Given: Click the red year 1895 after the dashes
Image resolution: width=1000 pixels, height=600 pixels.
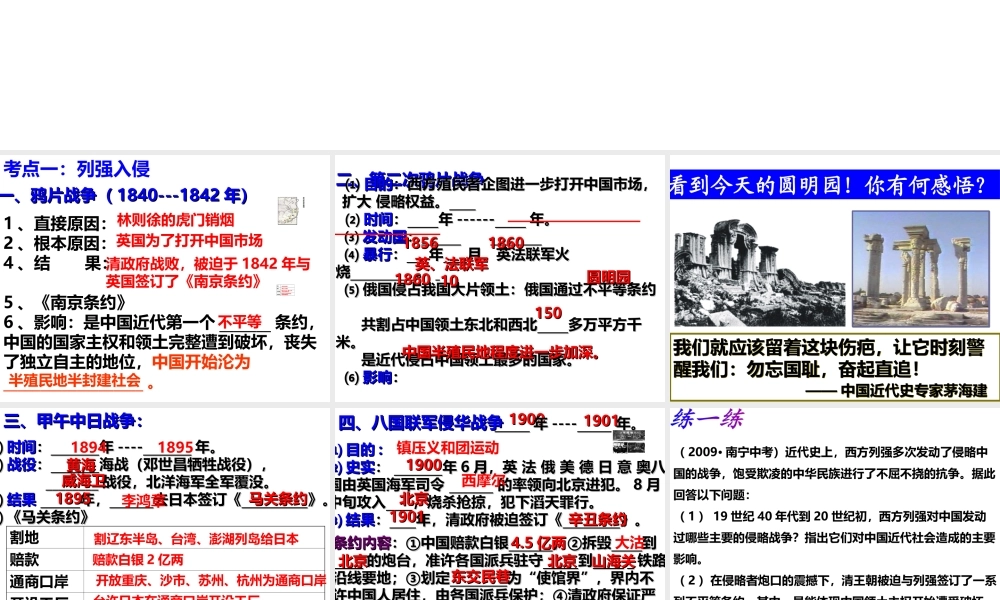Looking at the screenshot, I should coord(175,447).
